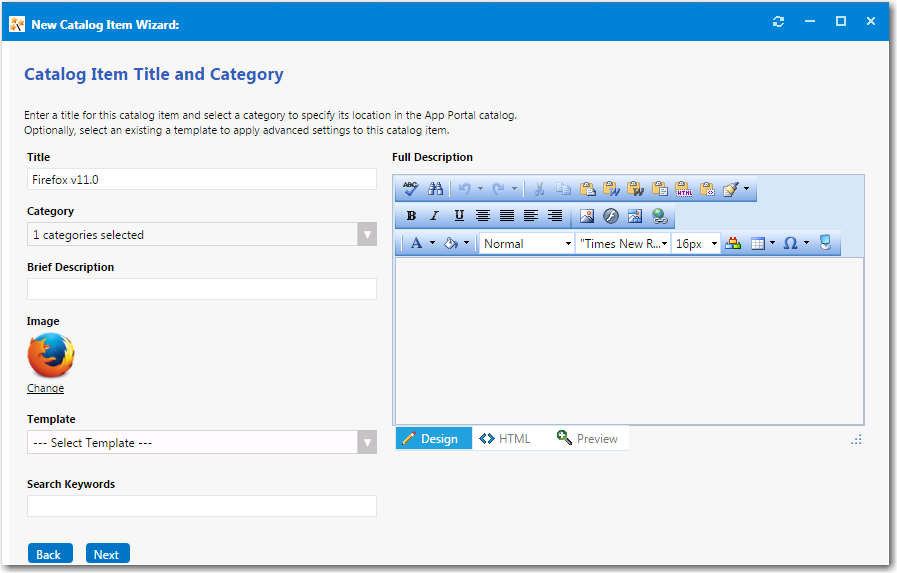Switch to the Preview tab
The width and height of the screenshot is (897, 573).
(588, 439)
